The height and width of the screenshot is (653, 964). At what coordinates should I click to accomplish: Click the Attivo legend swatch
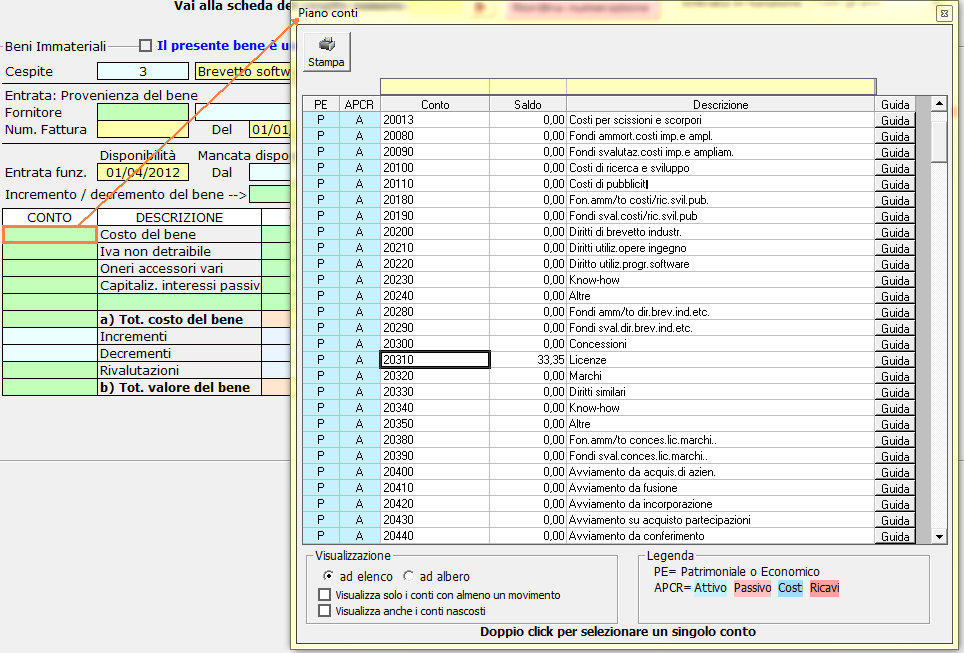click(710, 588)
